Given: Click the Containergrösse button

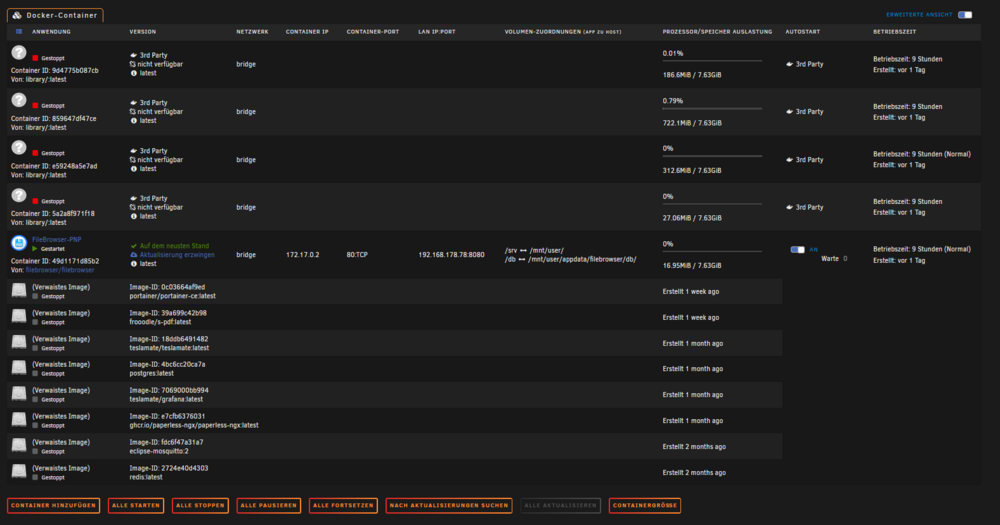Looking at the screenshot, I should [645, 505].
